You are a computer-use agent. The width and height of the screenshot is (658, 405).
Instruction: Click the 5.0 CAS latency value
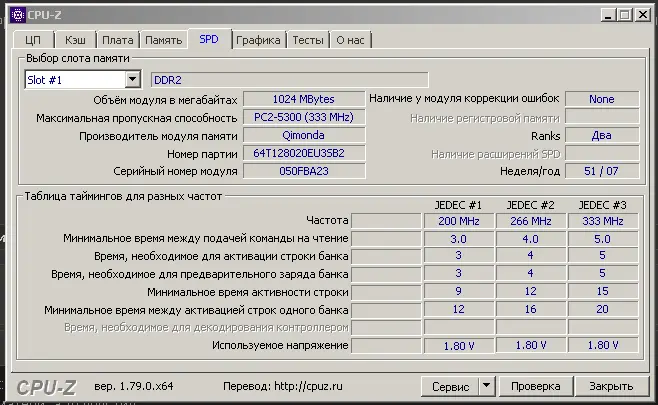pos(603,239)
